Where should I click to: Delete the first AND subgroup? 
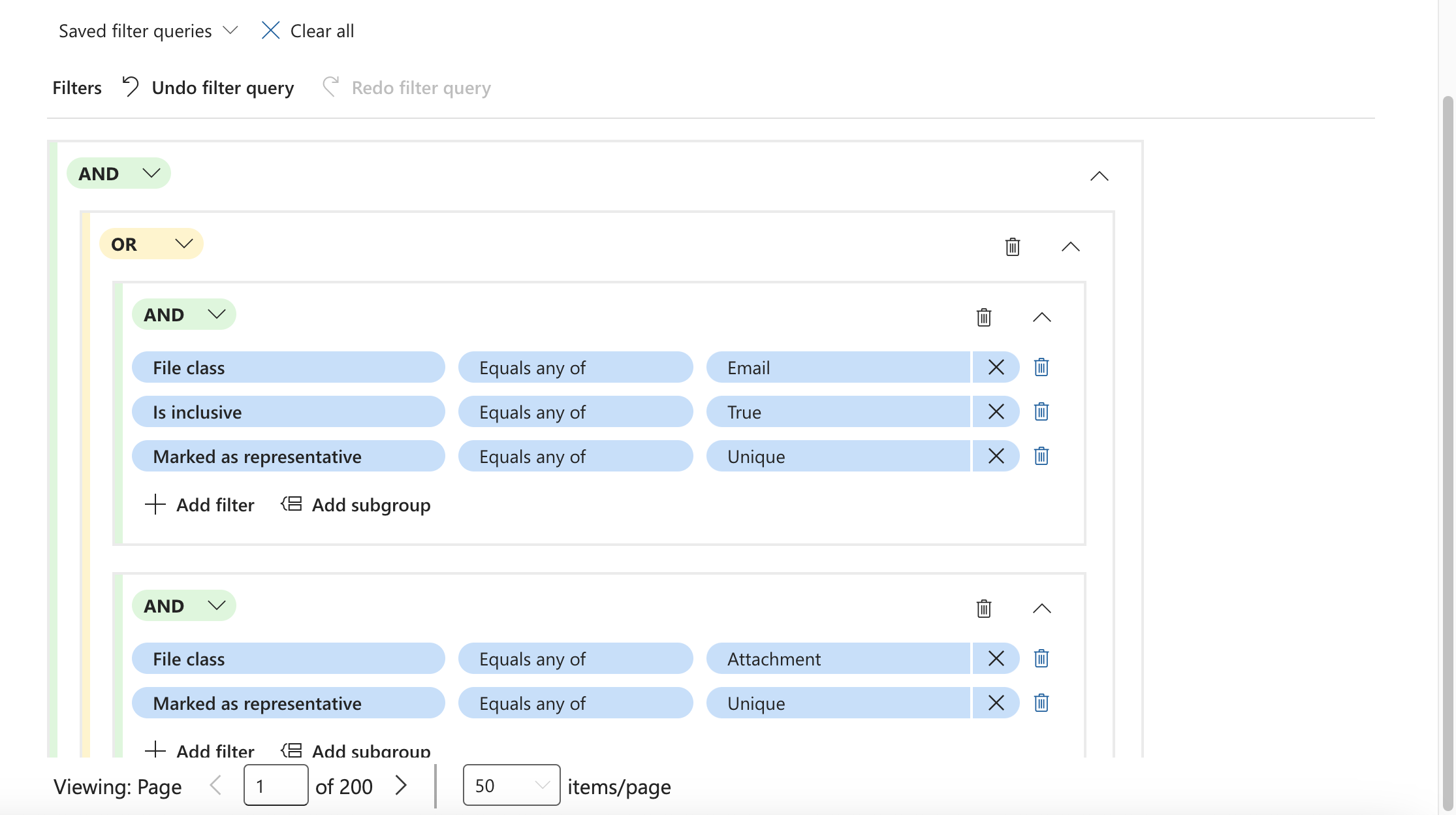[983, 317]
